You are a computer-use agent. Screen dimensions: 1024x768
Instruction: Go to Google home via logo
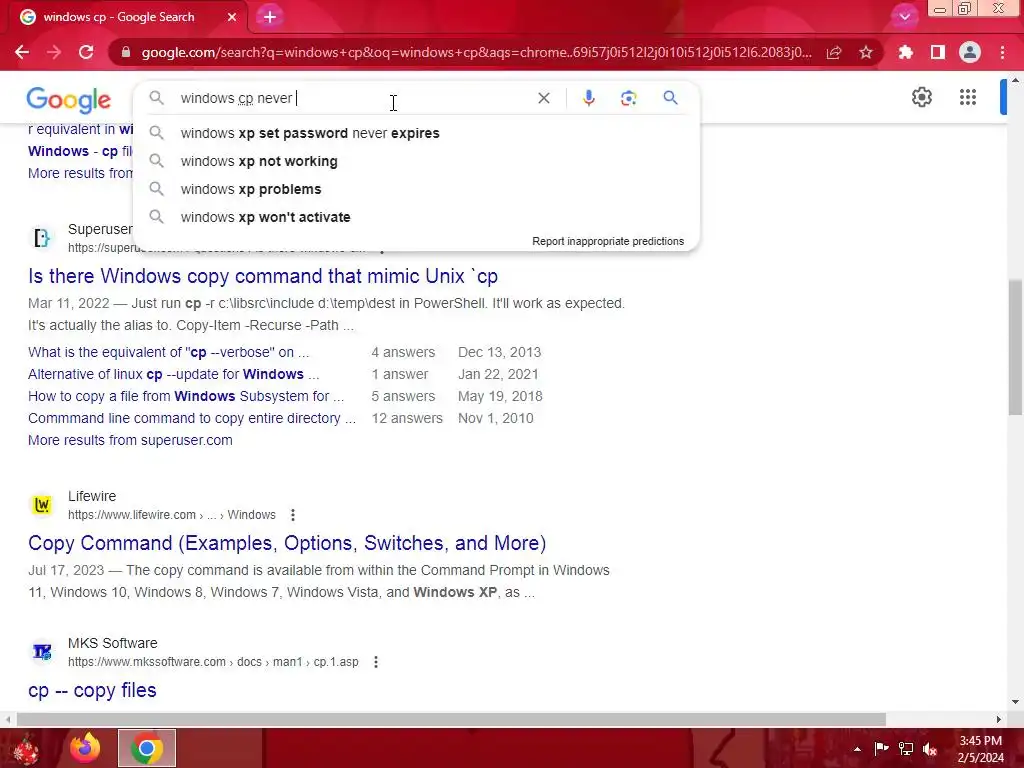click(x=69, y=99)
